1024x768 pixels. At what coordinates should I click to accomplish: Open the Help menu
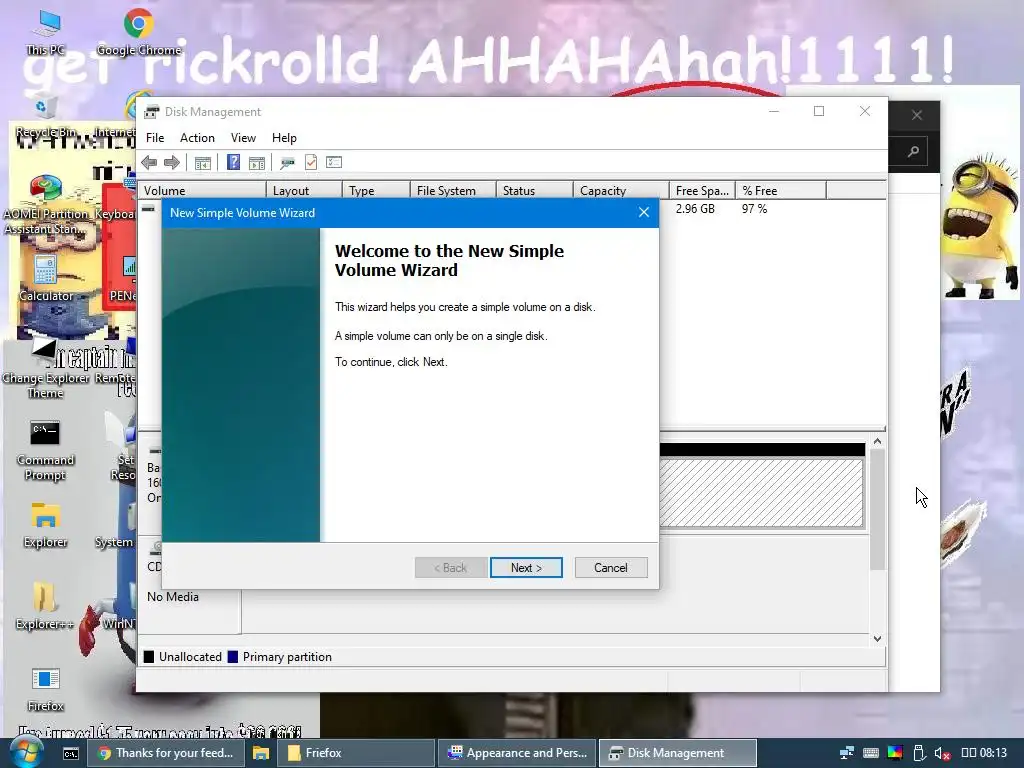[284, 138]
